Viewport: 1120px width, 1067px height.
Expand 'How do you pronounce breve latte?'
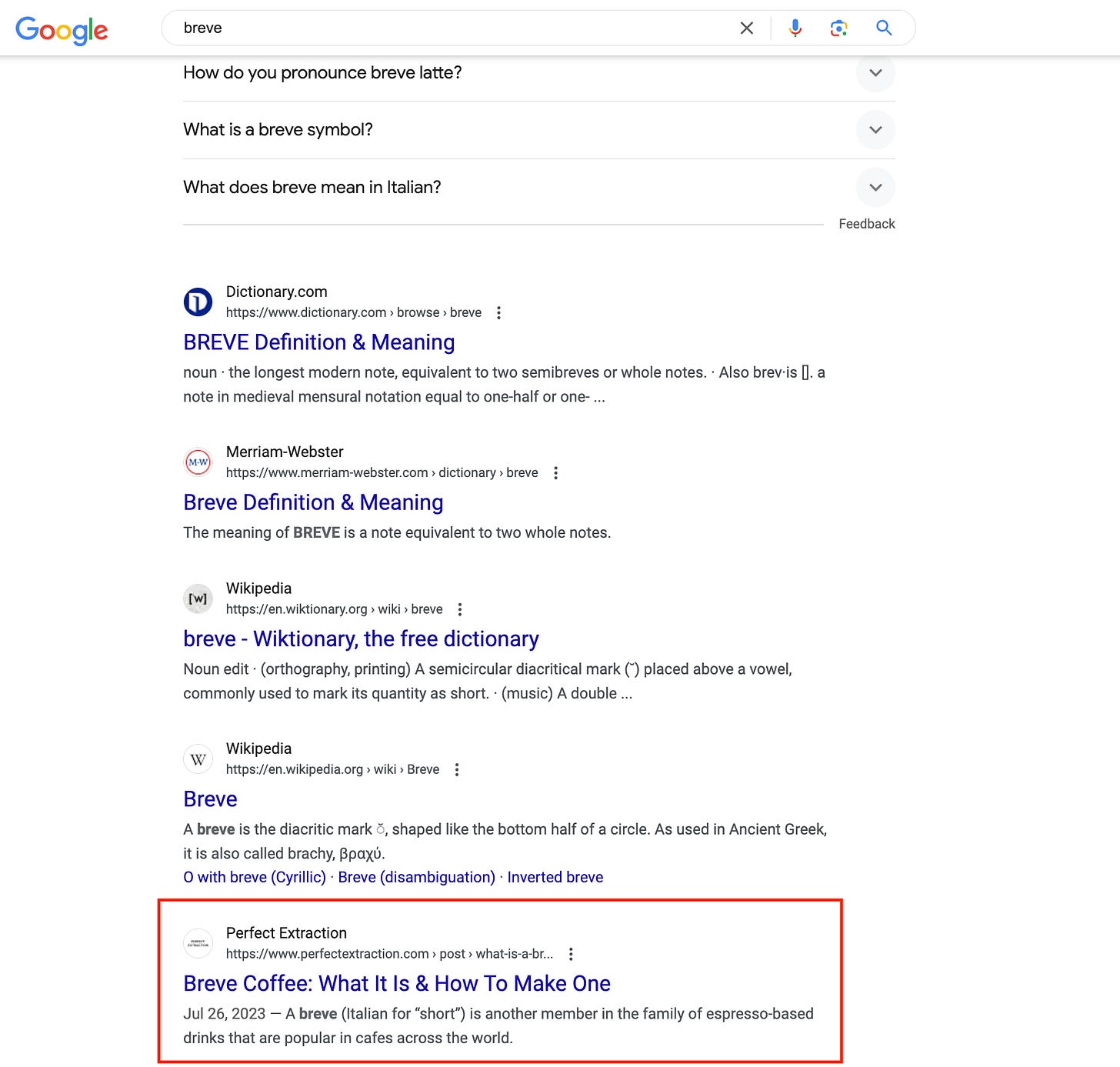pos(539,72)
